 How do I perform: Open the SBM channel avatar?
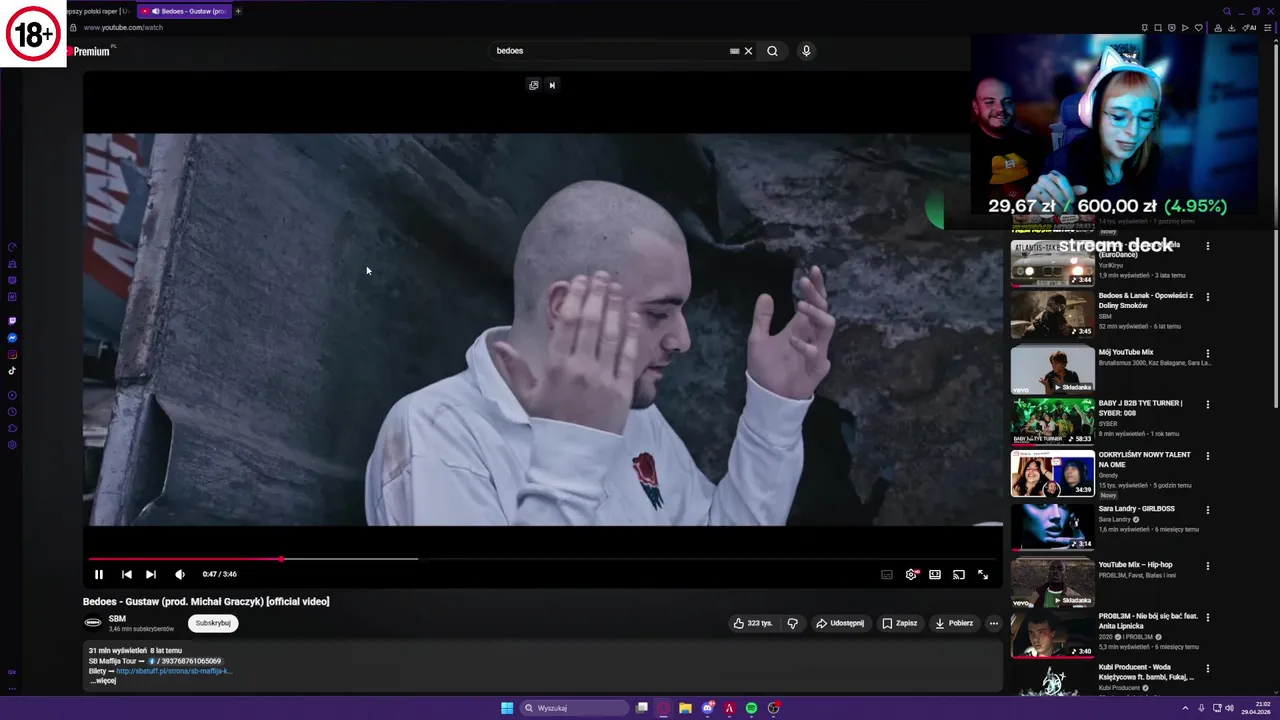tap(93, 623)
